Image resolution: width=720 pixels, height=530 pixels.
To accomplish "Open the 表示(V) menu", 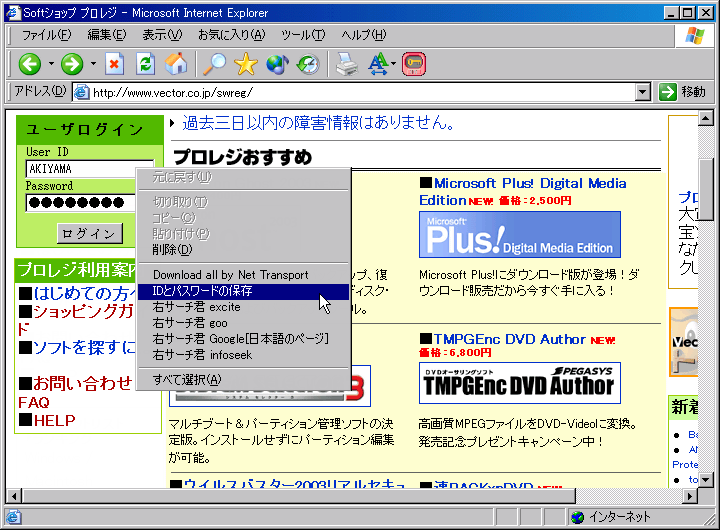I will (x=162, y=35).
